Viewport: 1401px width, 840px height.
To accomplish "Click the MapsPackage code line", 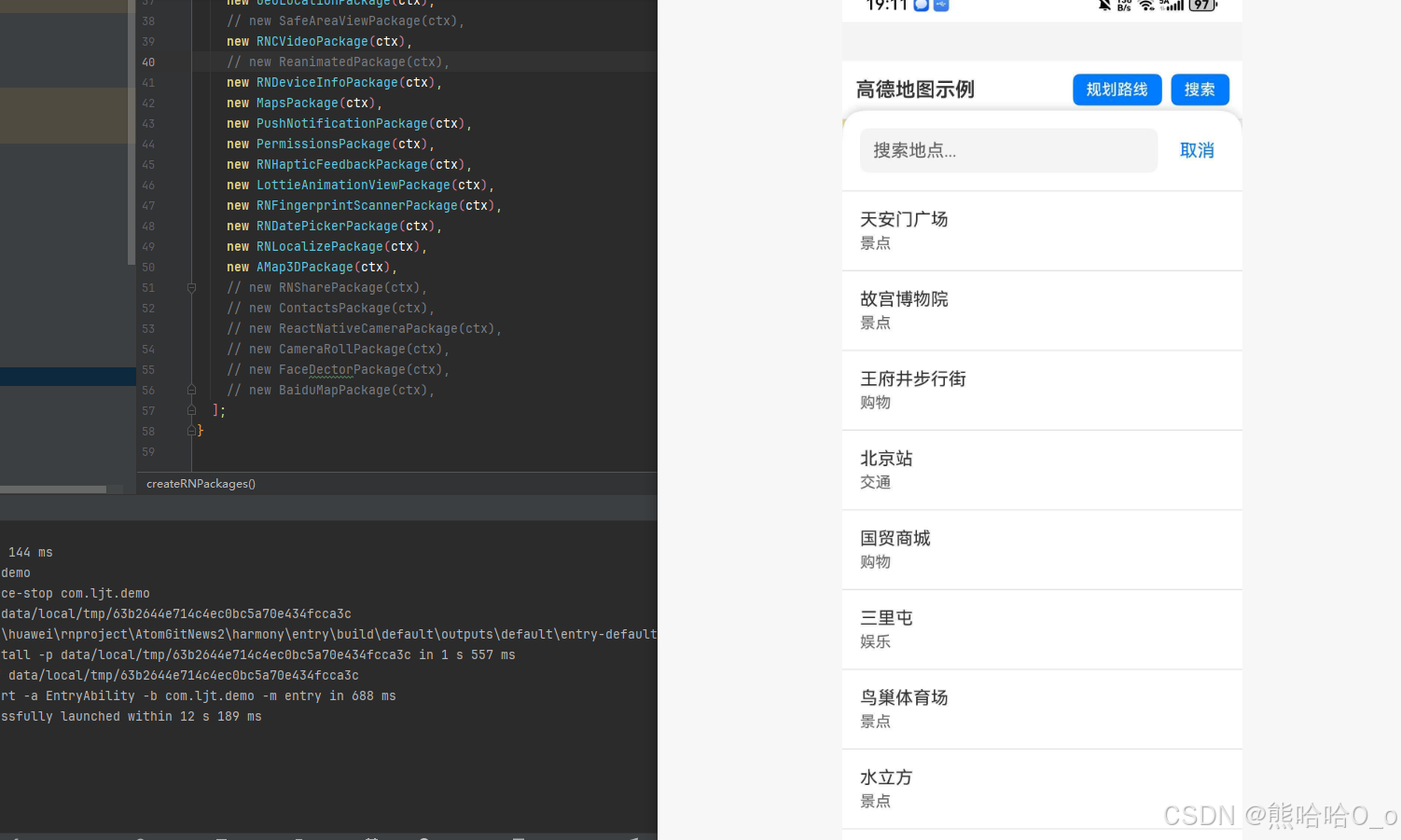I will point(304,103).
